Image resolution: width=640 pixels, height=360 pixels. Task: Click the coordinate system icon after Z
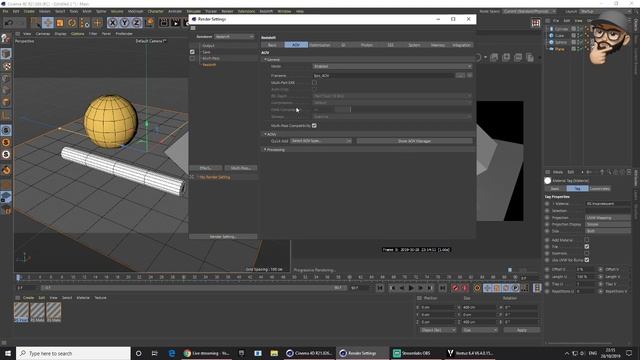point(149,23)
